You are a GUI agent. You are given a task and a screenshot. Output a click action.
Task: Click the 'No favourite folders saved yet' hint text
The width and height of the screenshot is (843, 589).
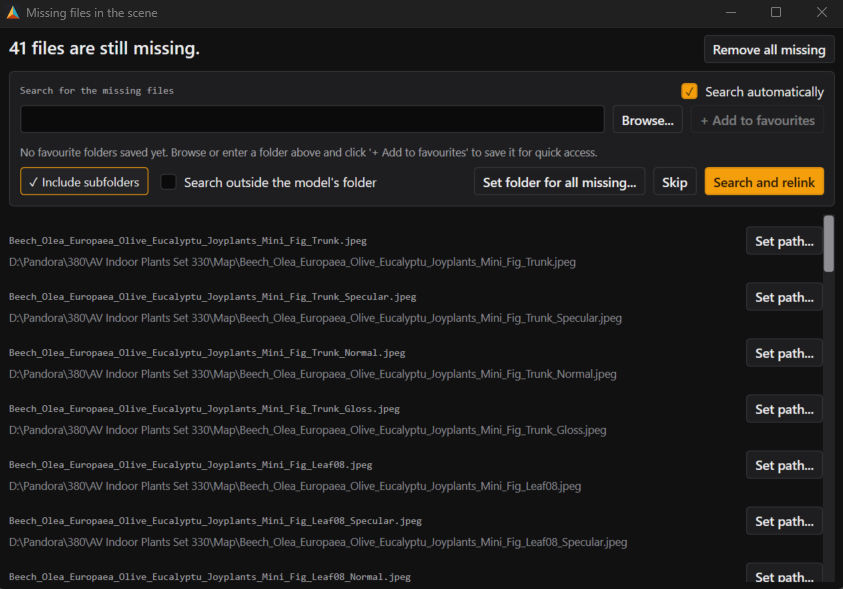tap(309, 153)
